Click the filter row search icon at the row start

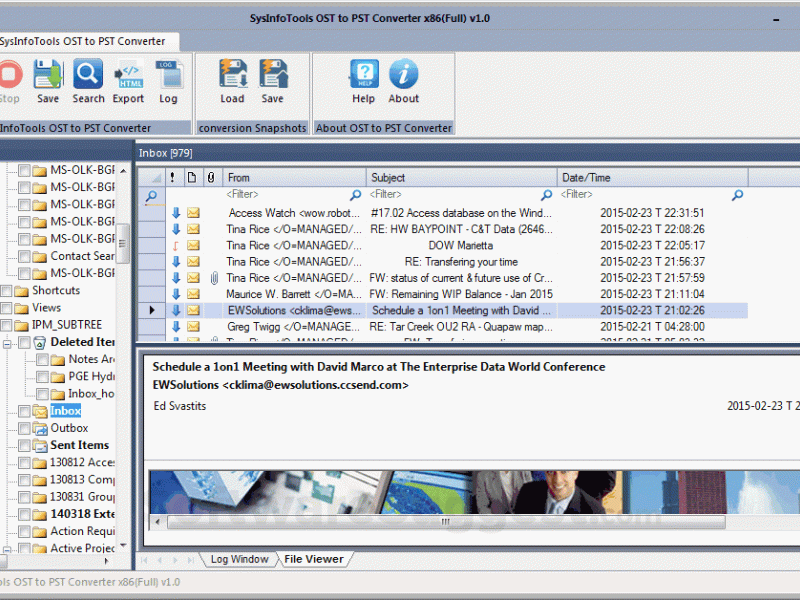151,196
